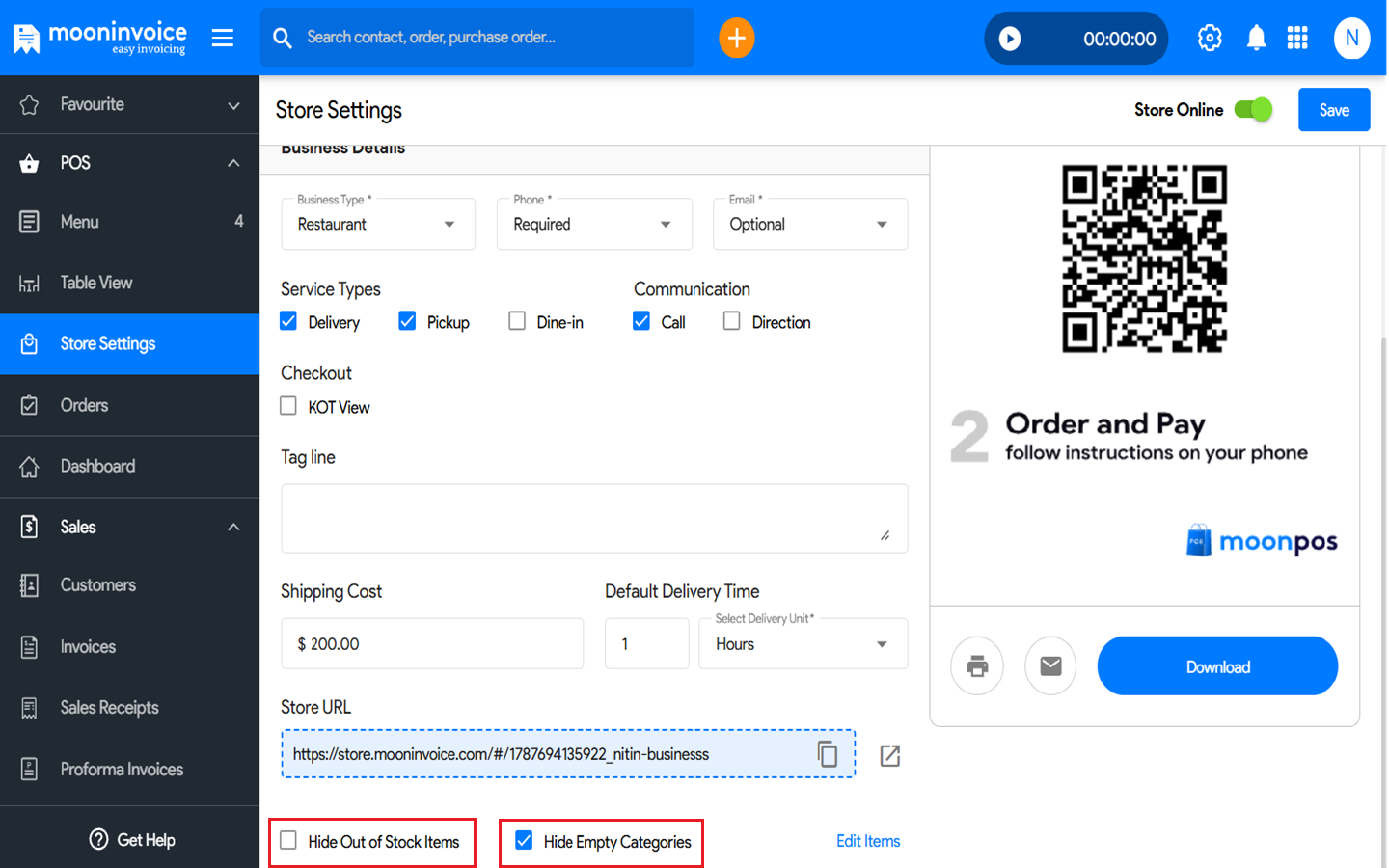Expand the Favourite section in sidebar

[129, 104]
